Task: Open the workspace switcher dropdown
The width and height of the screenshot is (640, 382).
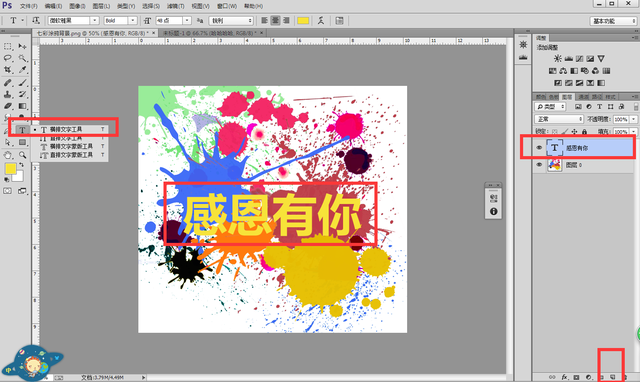Action: (x=613, y=21)
